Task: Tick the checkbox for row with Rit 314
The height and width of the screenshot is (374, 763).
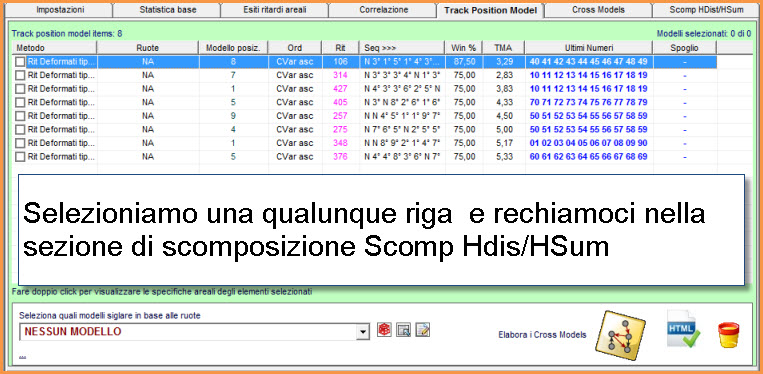Action: [x=20, y=75]
